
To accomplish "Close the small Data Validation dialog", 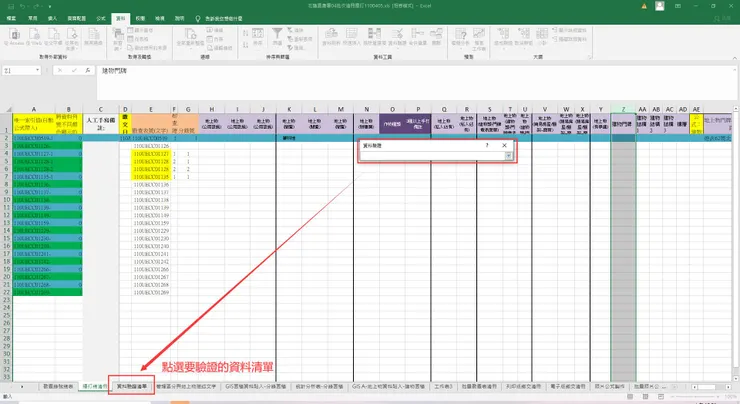I will 505,145.
